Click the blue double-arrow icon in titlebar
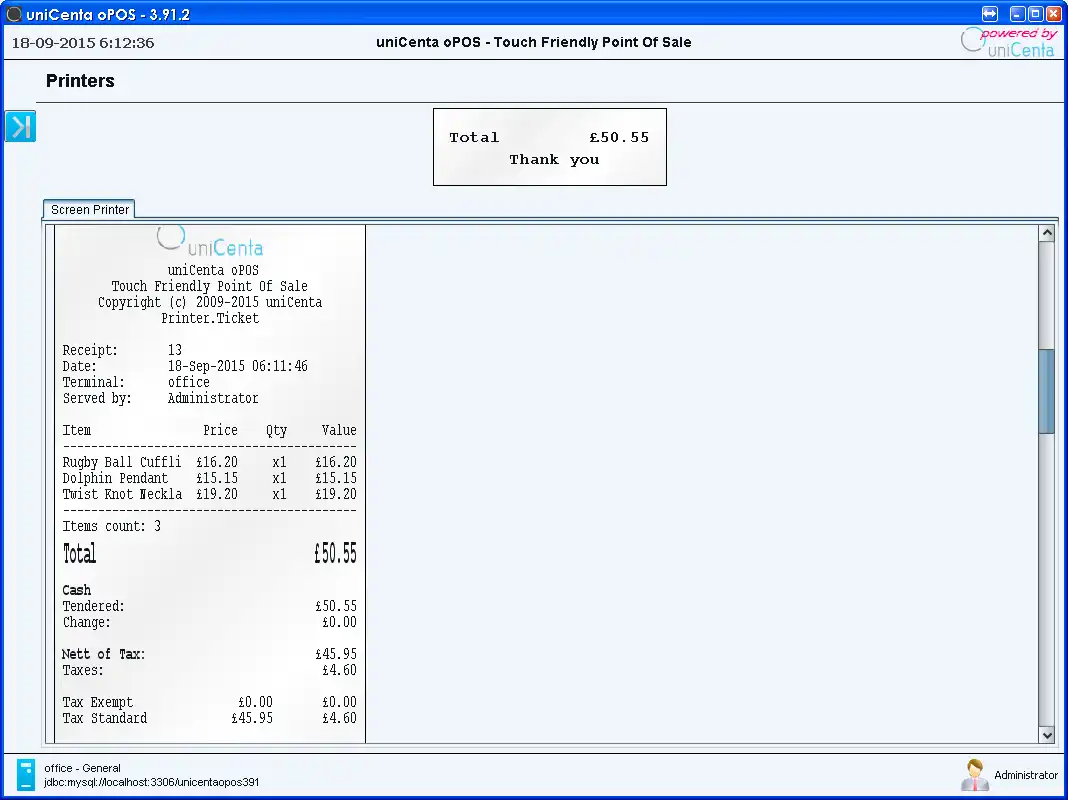Viewport: 1068px width, 800px height. [x=989, y=13]
